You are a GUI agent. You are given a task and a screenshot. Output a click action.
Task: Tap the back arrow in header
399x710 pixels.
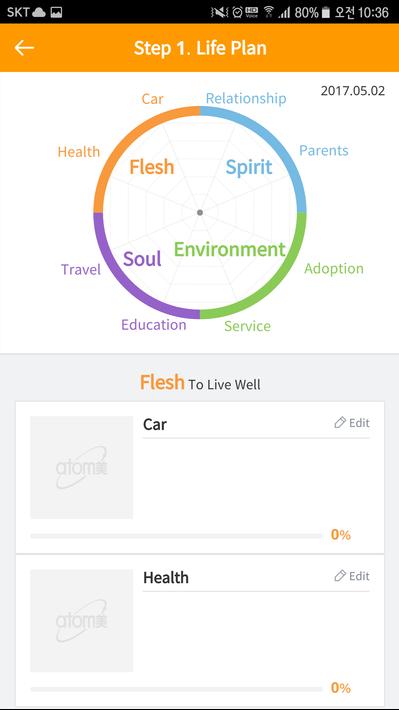pos(24,48)
